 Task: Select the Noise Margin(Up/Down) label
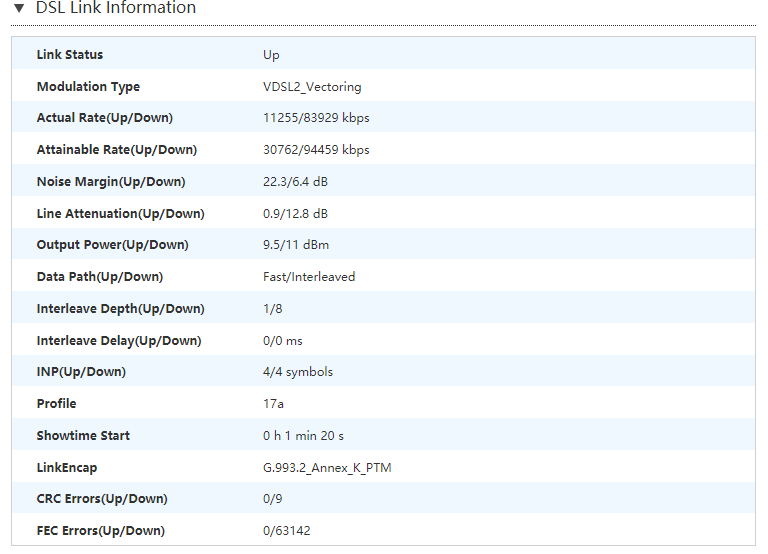pos(111,182)
